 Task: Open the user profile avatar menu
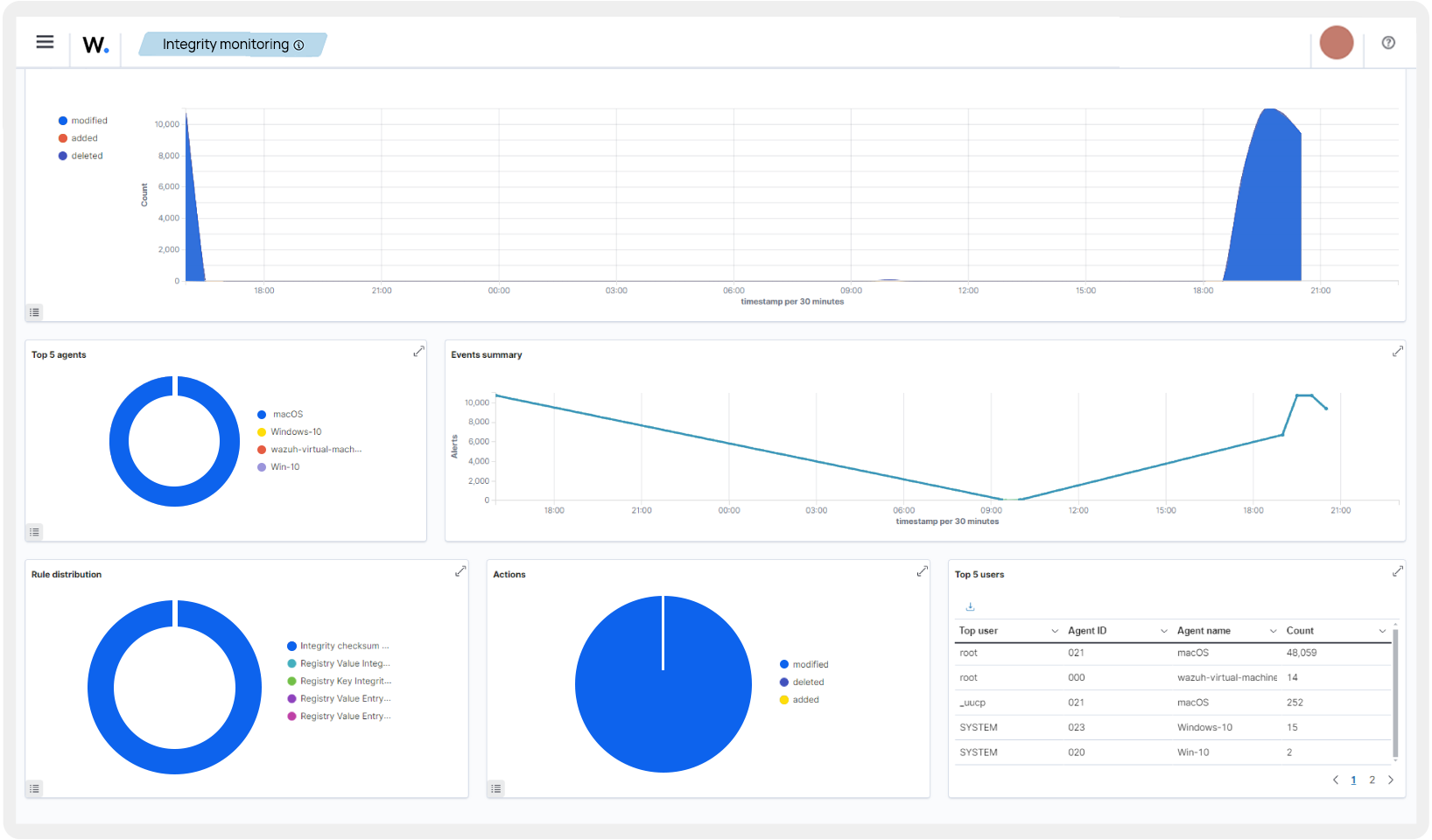pos(1336,42)
